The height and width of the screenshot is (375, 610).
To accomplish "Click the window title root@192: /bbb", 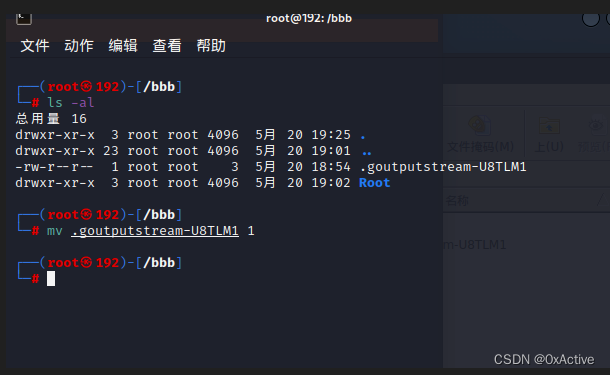I will coord(309,18).
